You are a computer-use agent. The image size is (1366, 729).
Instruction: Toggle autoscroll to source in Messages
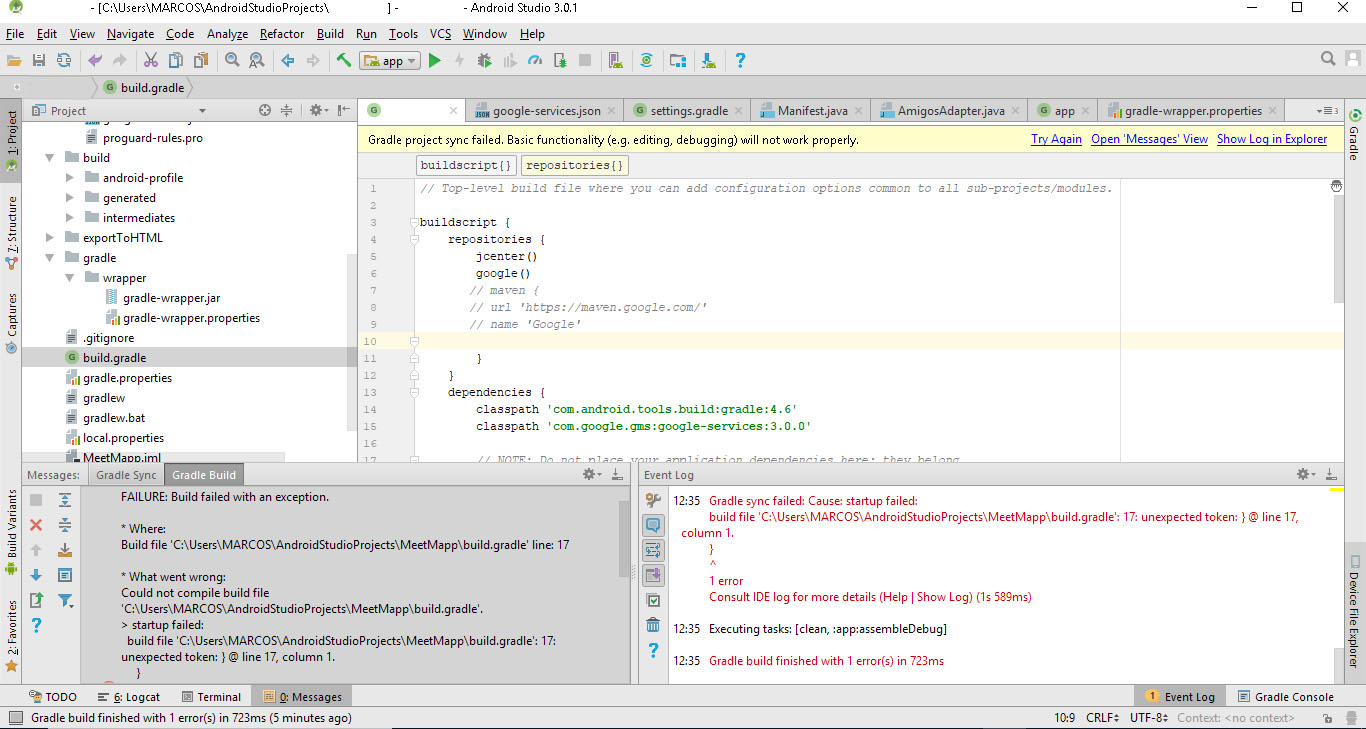[x=65, y=550]
